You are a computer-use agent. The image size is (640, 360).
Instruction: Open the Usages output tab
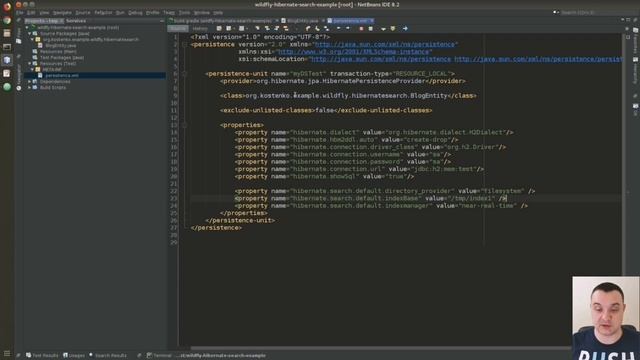[x=74, y=356]
